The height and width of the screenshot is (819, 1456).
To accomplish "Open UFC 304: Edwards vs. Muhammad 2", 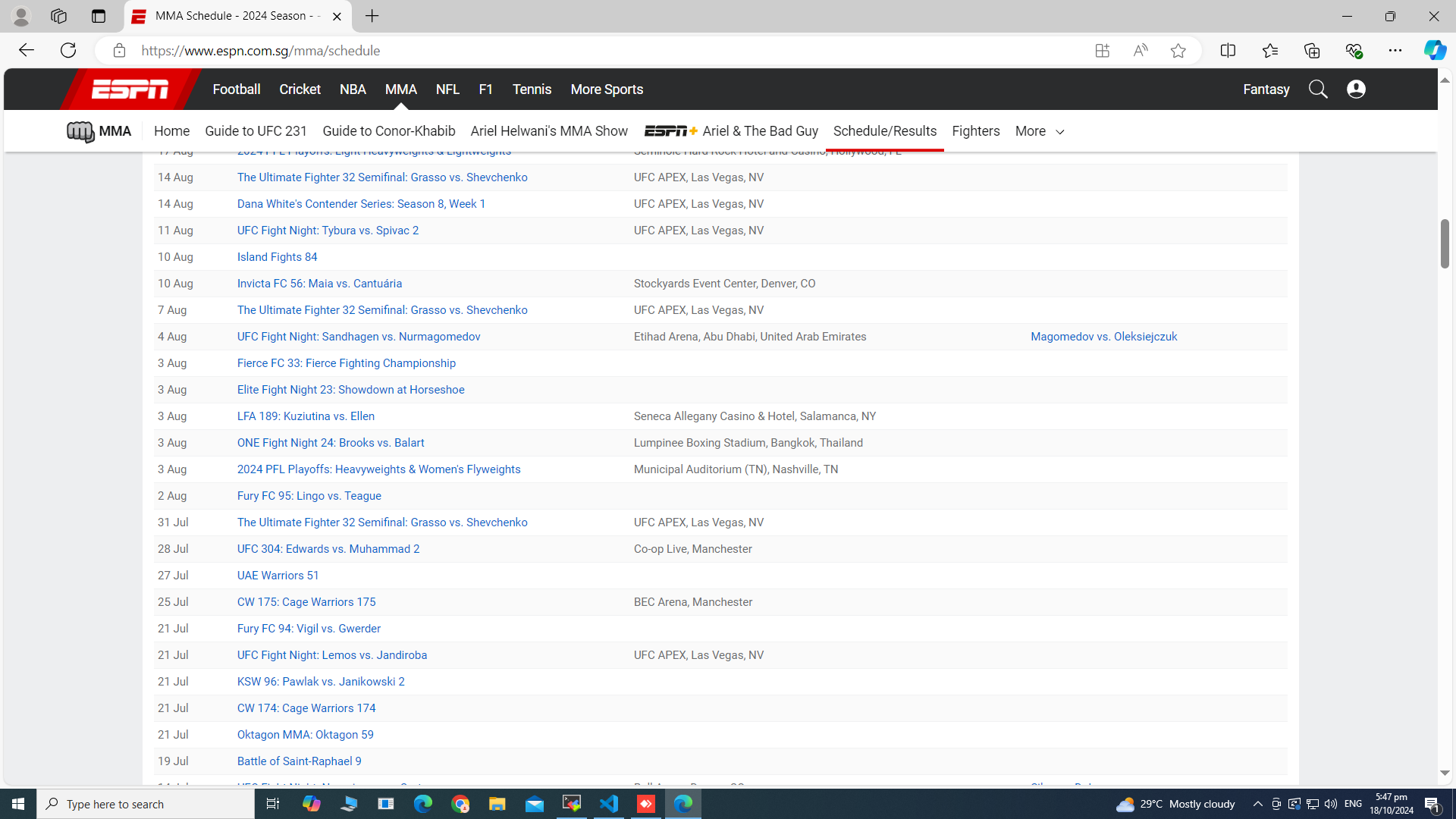I will (x=328, y=549).
